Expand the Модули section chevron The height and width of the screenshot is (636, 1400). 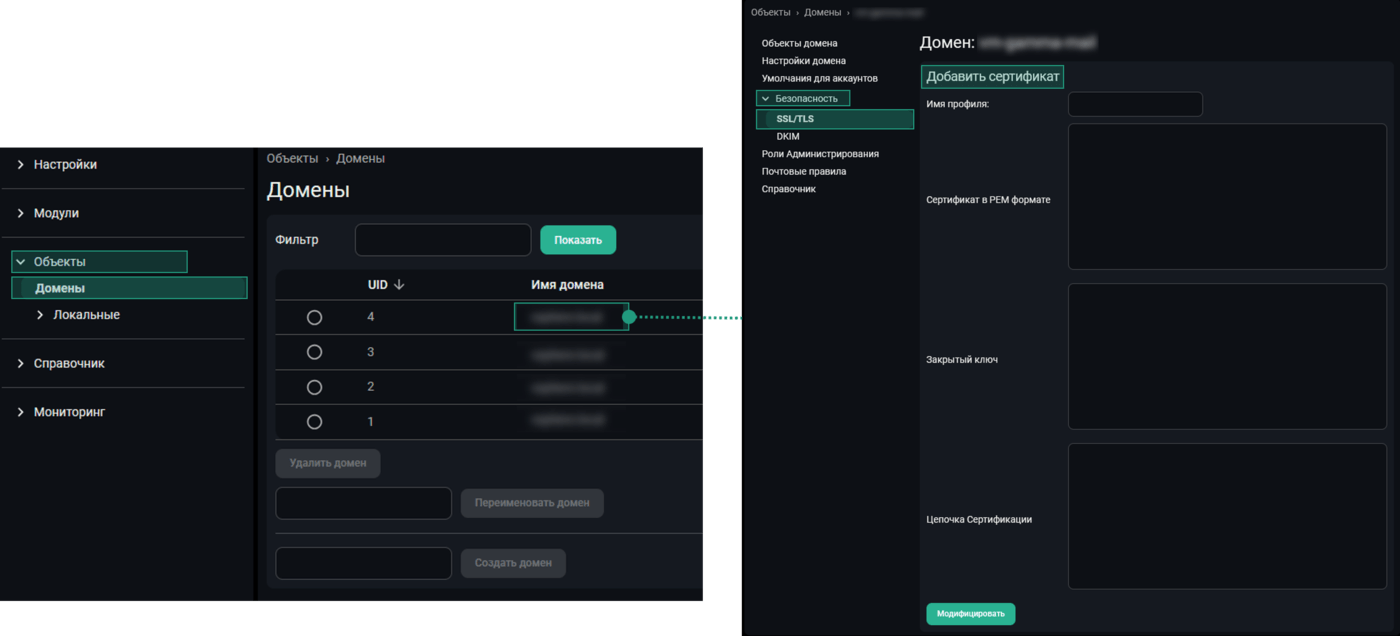pos(20,214)
